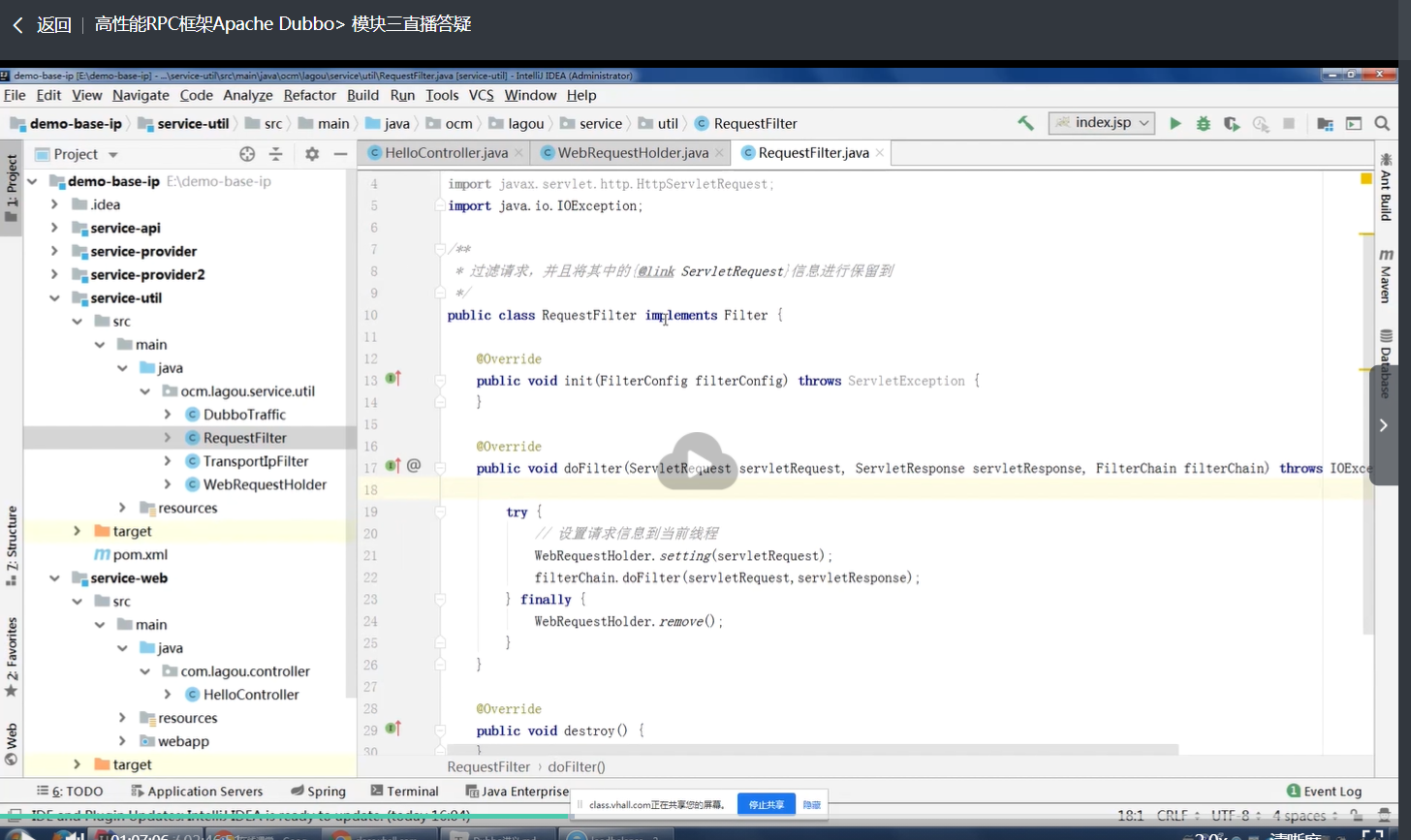Go back using the 返回 arrow

[42, 24]
